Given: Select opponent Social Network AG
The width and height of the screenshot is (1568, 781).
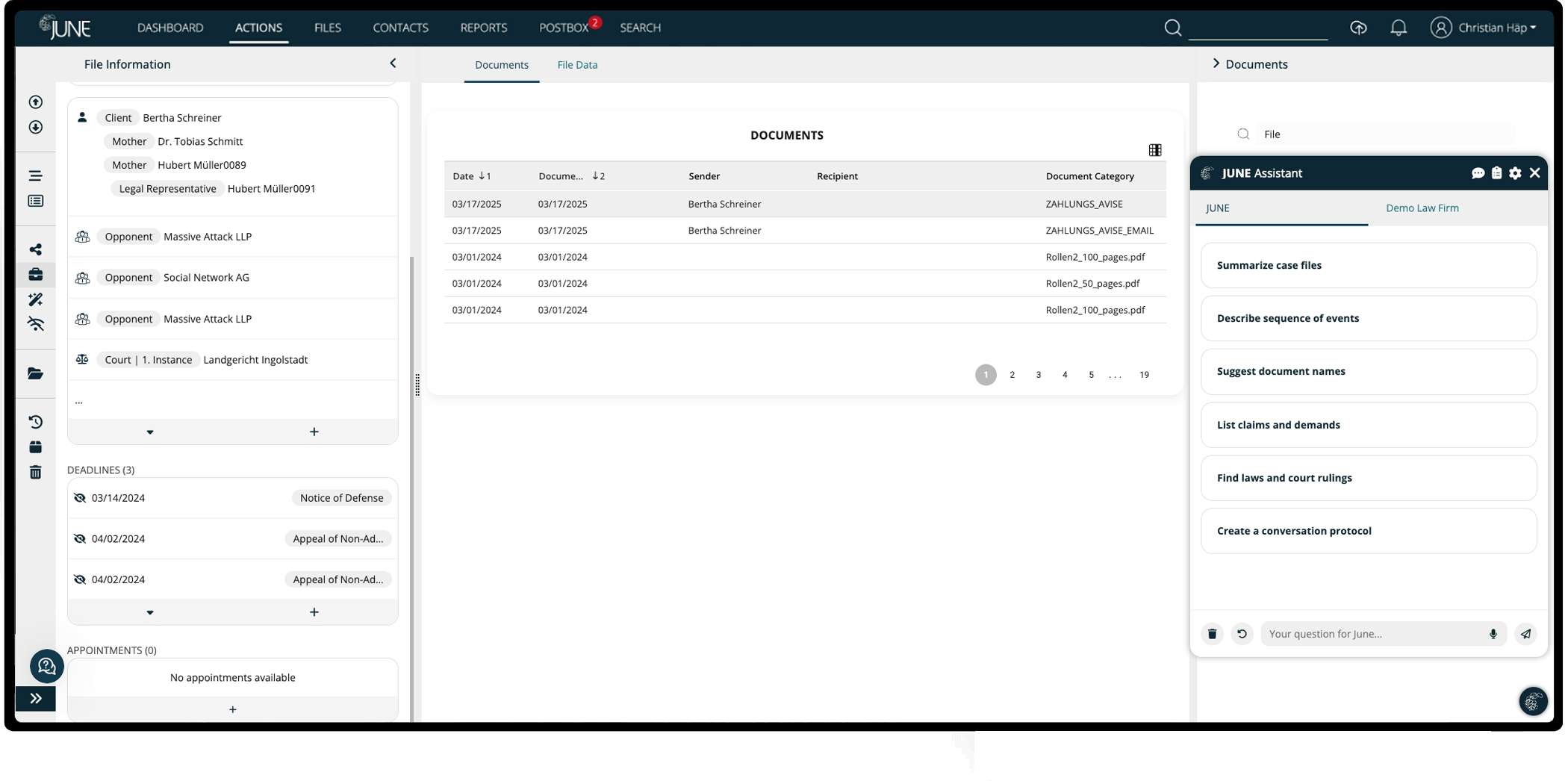Looking at the screenshot, I should pyautogui.click(x=232, y=278).
